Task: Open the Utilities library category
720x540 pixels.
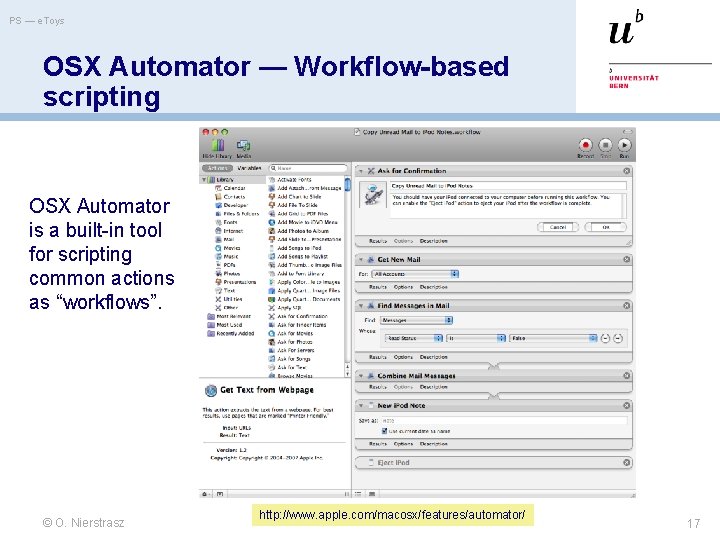Action: point(229,299)
